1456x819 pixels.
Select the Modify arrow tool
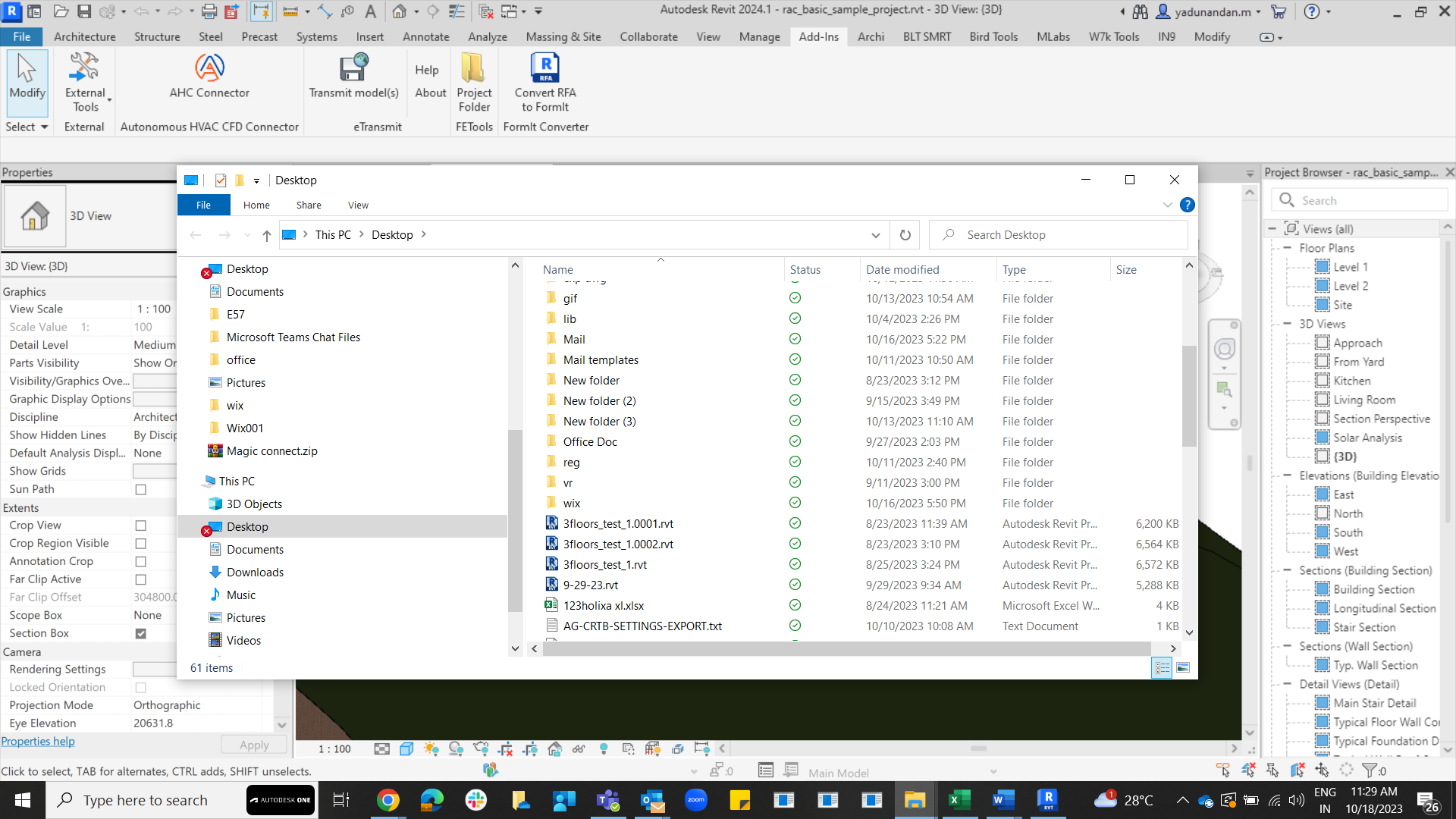coord(27,76)
